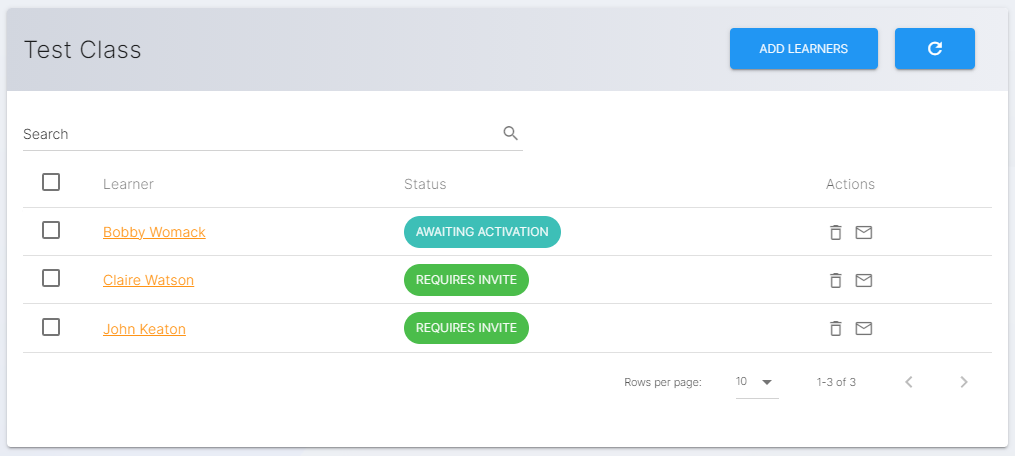Click the search magnifier icon
1015x456 pixels.
click(510, 133)
